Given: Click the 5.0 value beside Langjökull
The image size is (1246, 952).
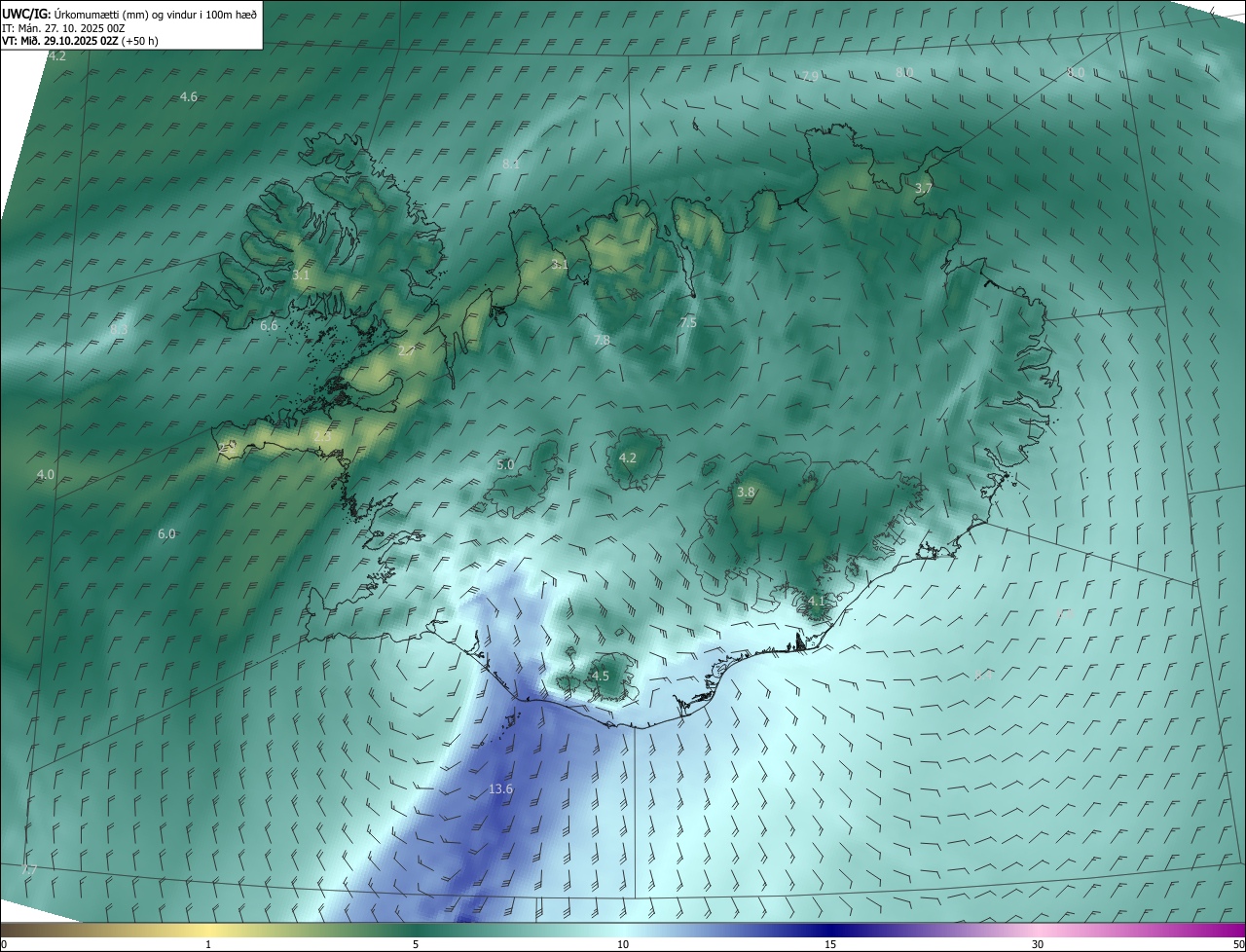Looking at the screenshot, I should (505, 465).
